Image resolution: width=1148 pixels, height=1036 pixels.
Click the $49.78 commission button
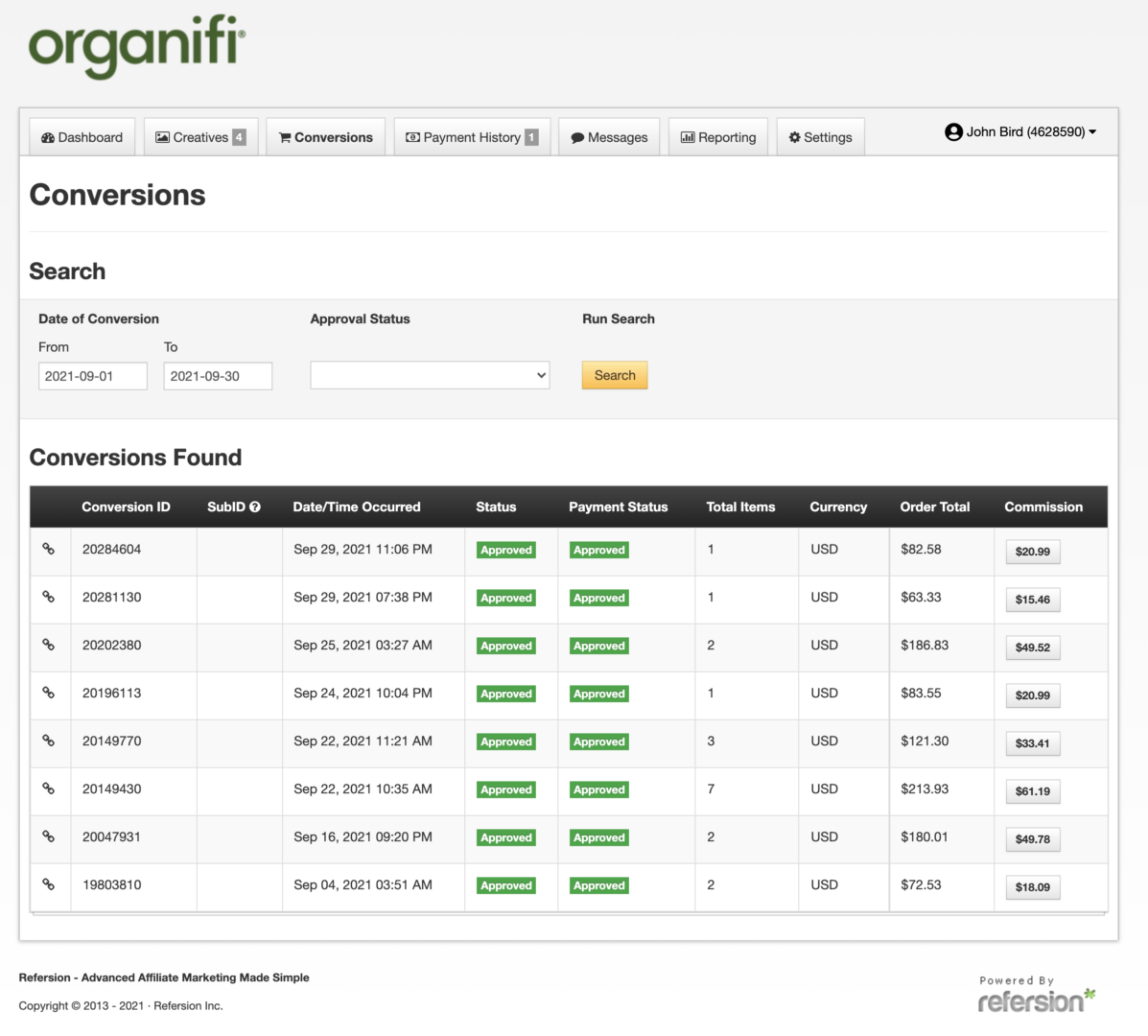click(x=1032, y=839)
